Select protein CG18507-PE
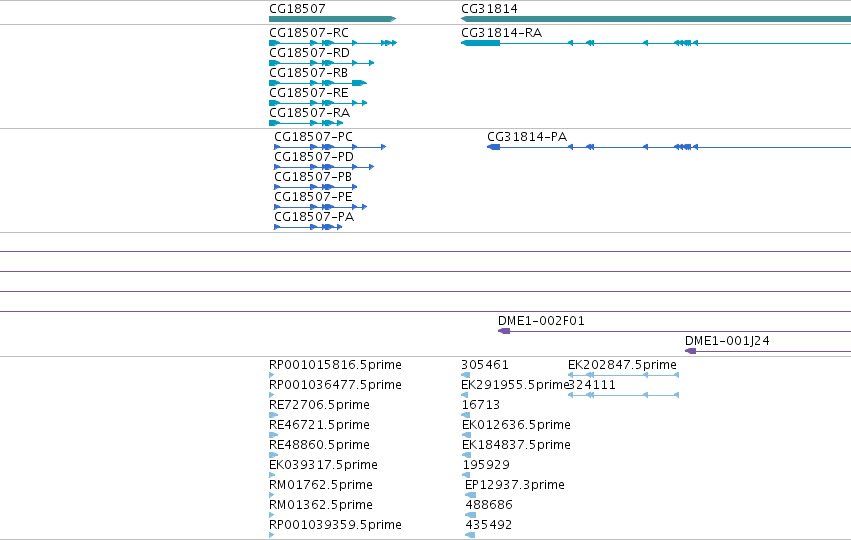Screen dimensions: 851x540 click(x=313, y=197)
